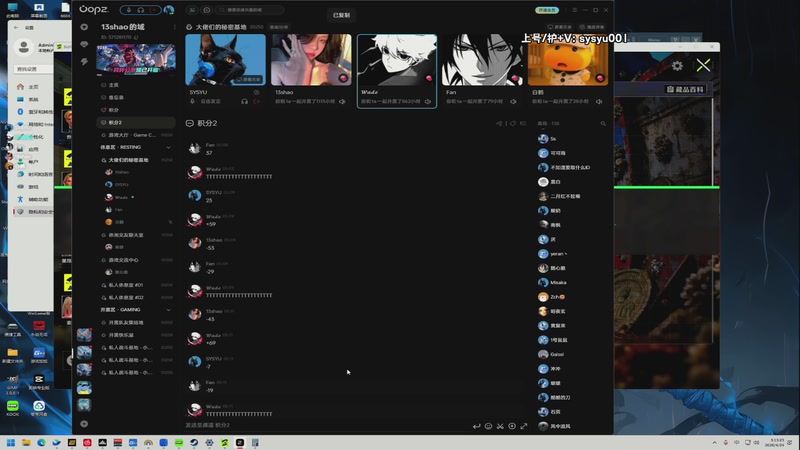Open your profile avatar beside the voice controls
Screen dimensions: 800x450
168,10
